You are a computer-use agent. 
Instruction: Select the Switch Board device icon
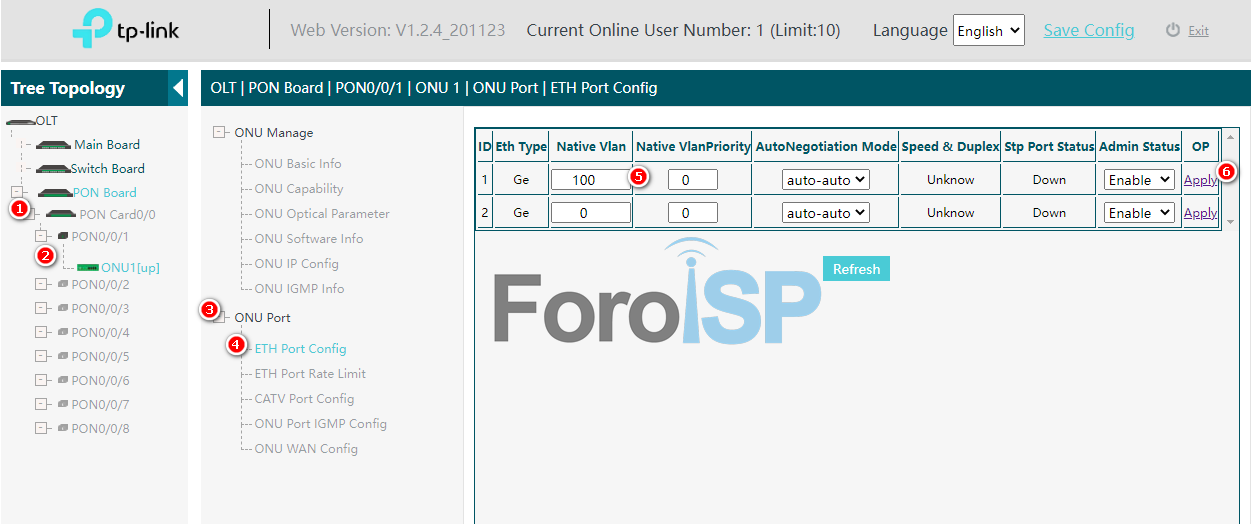click(x=51, y=169)
